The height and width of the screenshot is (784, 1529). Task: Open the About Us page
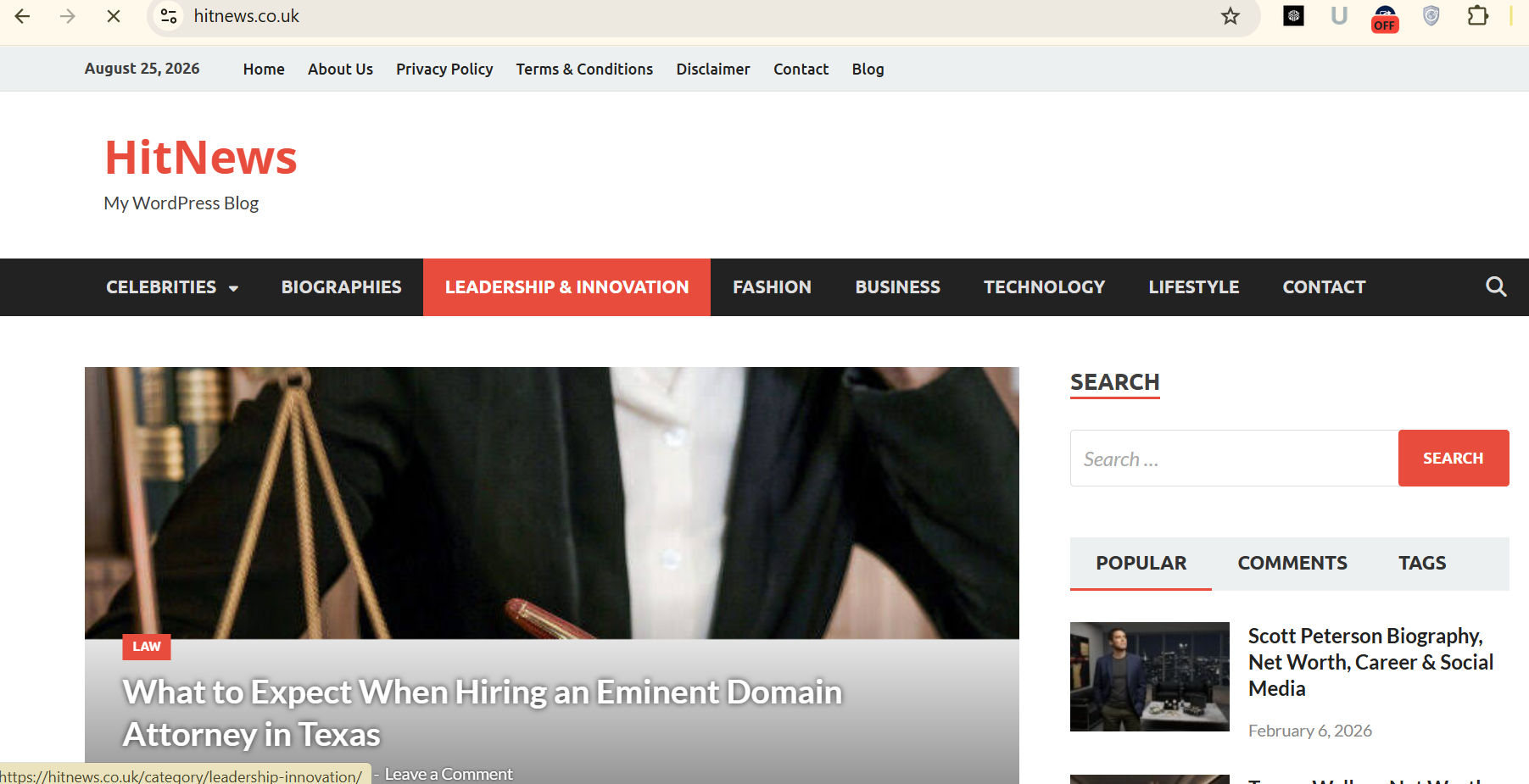point(340,70)
